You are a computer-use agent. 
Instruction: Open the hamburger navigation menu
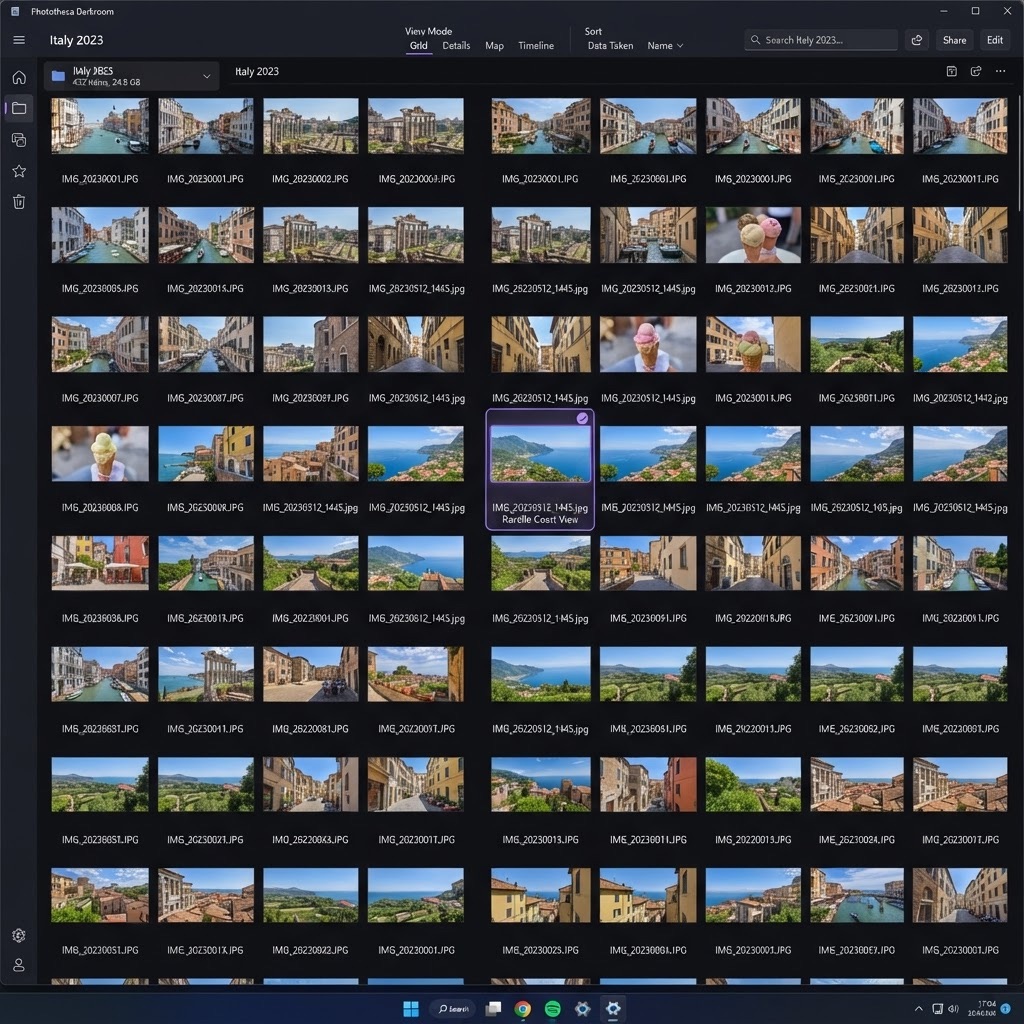point(19,40)
